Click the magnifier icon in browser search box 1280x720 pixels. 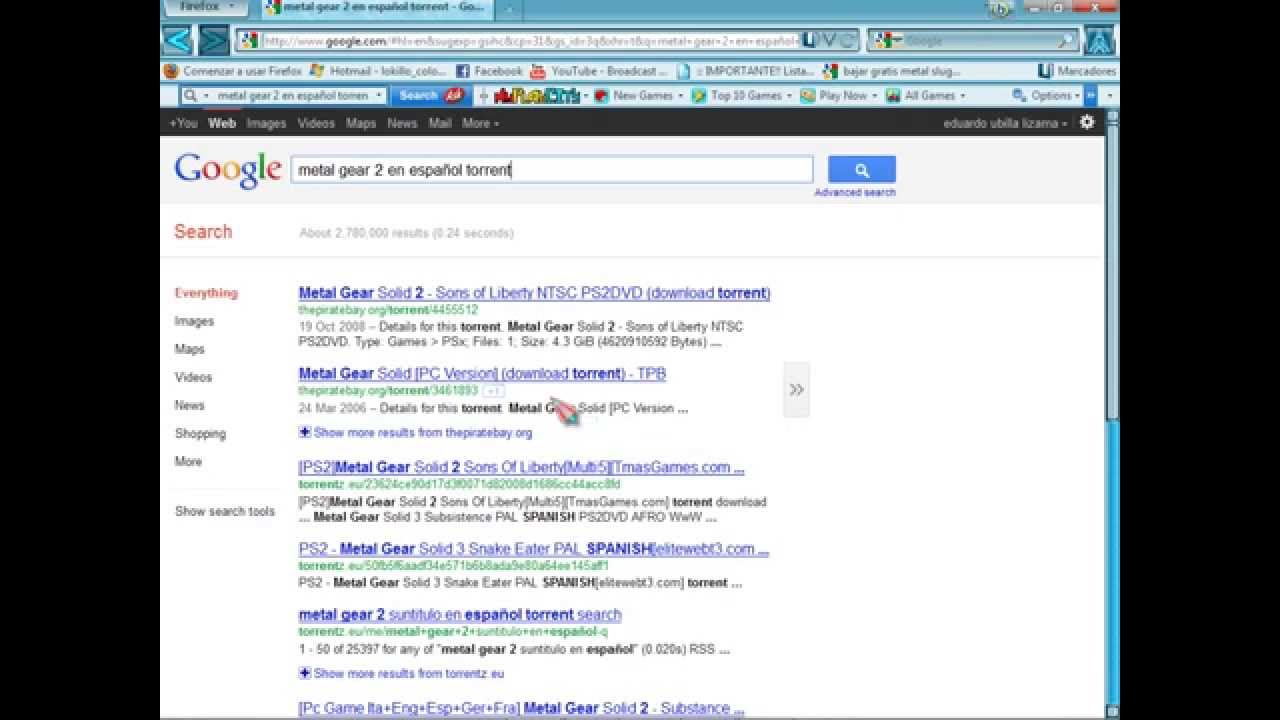pos(1067,41)
